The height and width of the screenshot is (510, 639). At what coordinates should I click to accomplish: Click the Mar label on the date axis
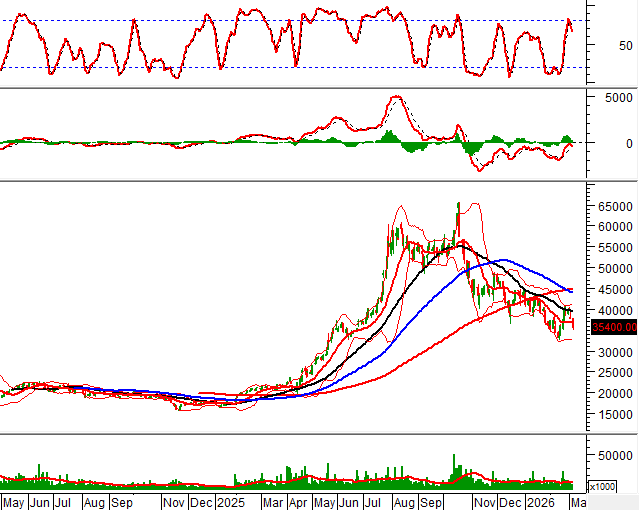[271, 501]
